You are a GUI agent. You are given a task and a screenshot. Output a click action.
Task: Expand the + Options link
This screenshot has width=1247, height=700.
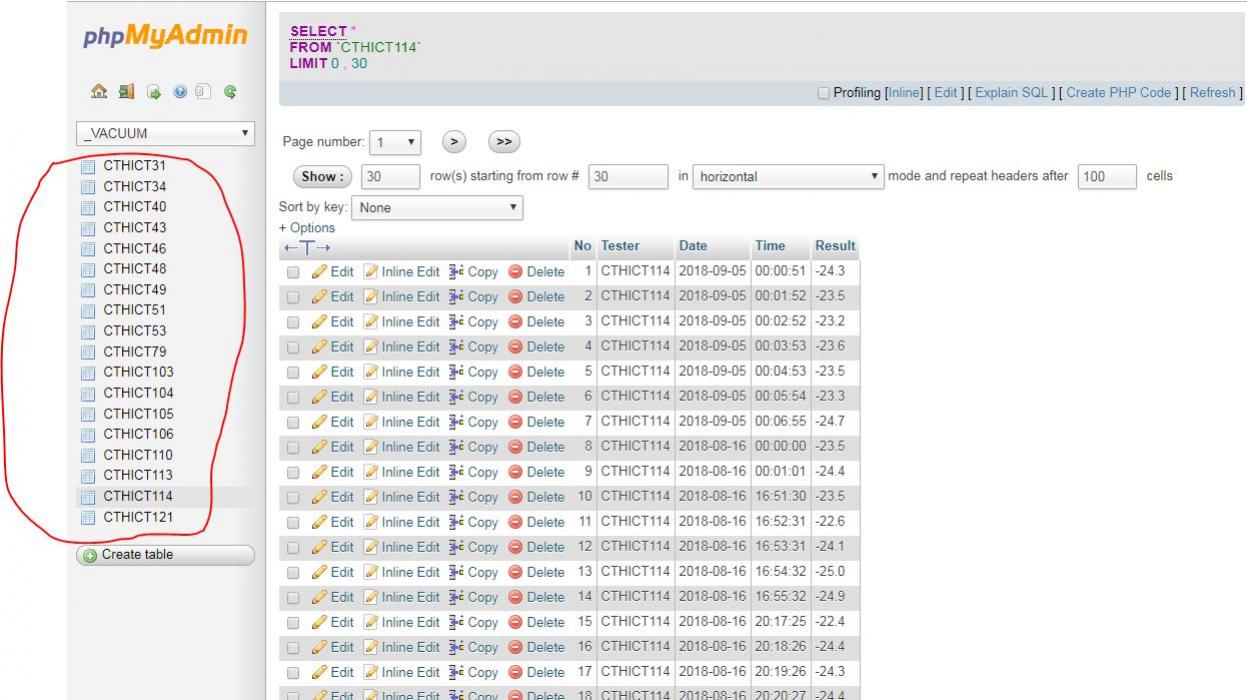[x=307, y=228]
